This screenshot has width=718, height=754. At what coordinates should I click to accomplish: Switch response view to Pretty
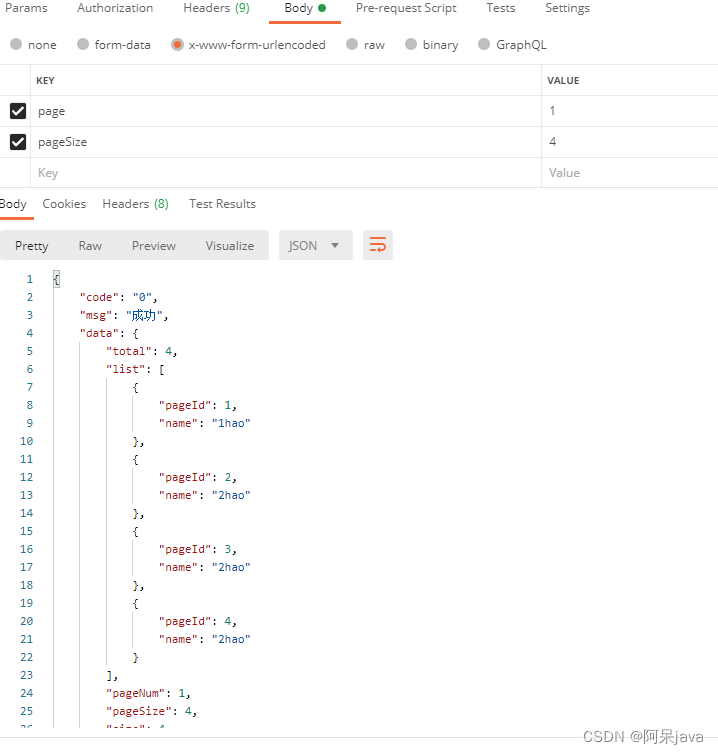32,246
